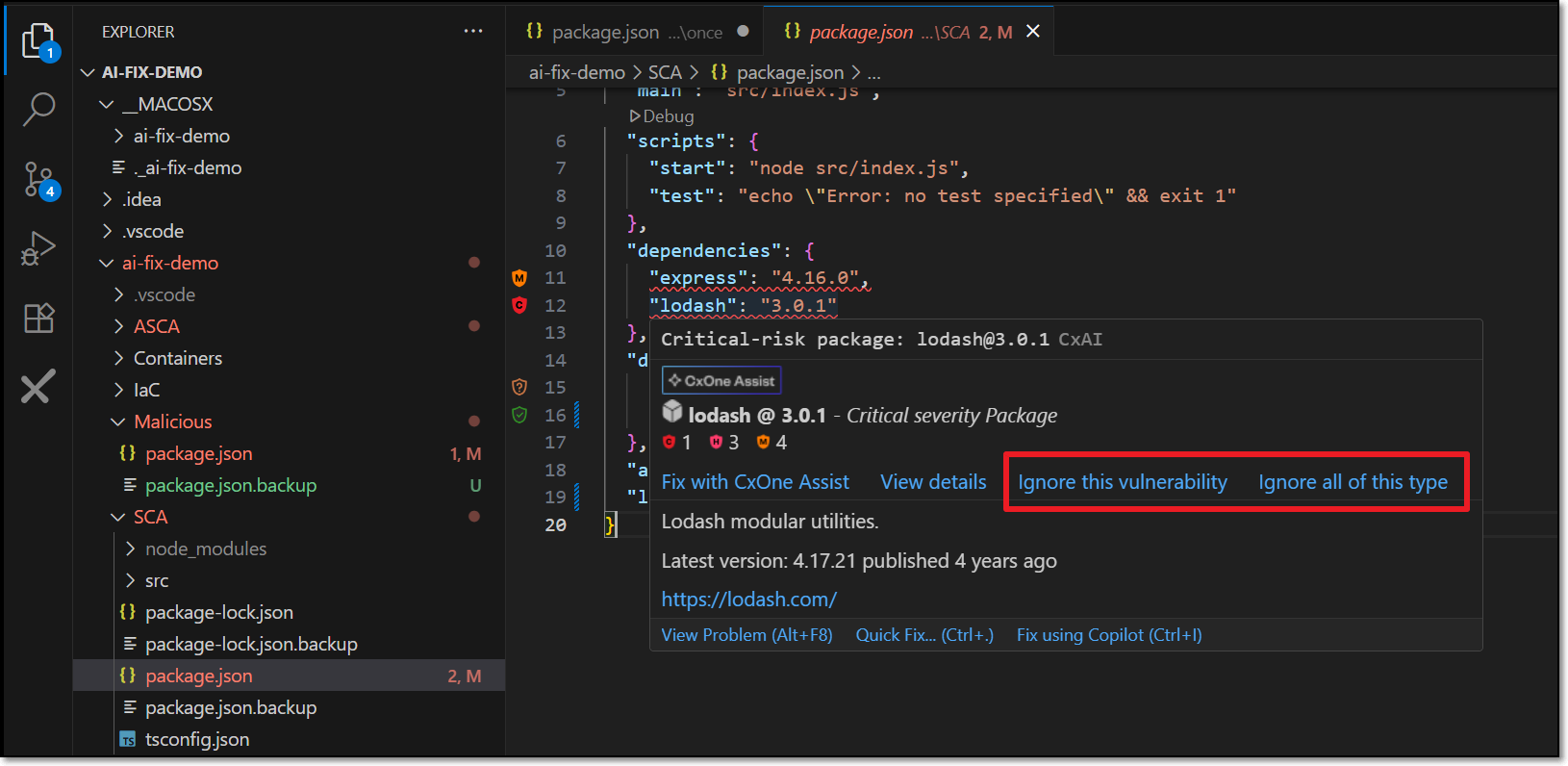Click Fix with CxOne Assist link

[x=755, y=482]
